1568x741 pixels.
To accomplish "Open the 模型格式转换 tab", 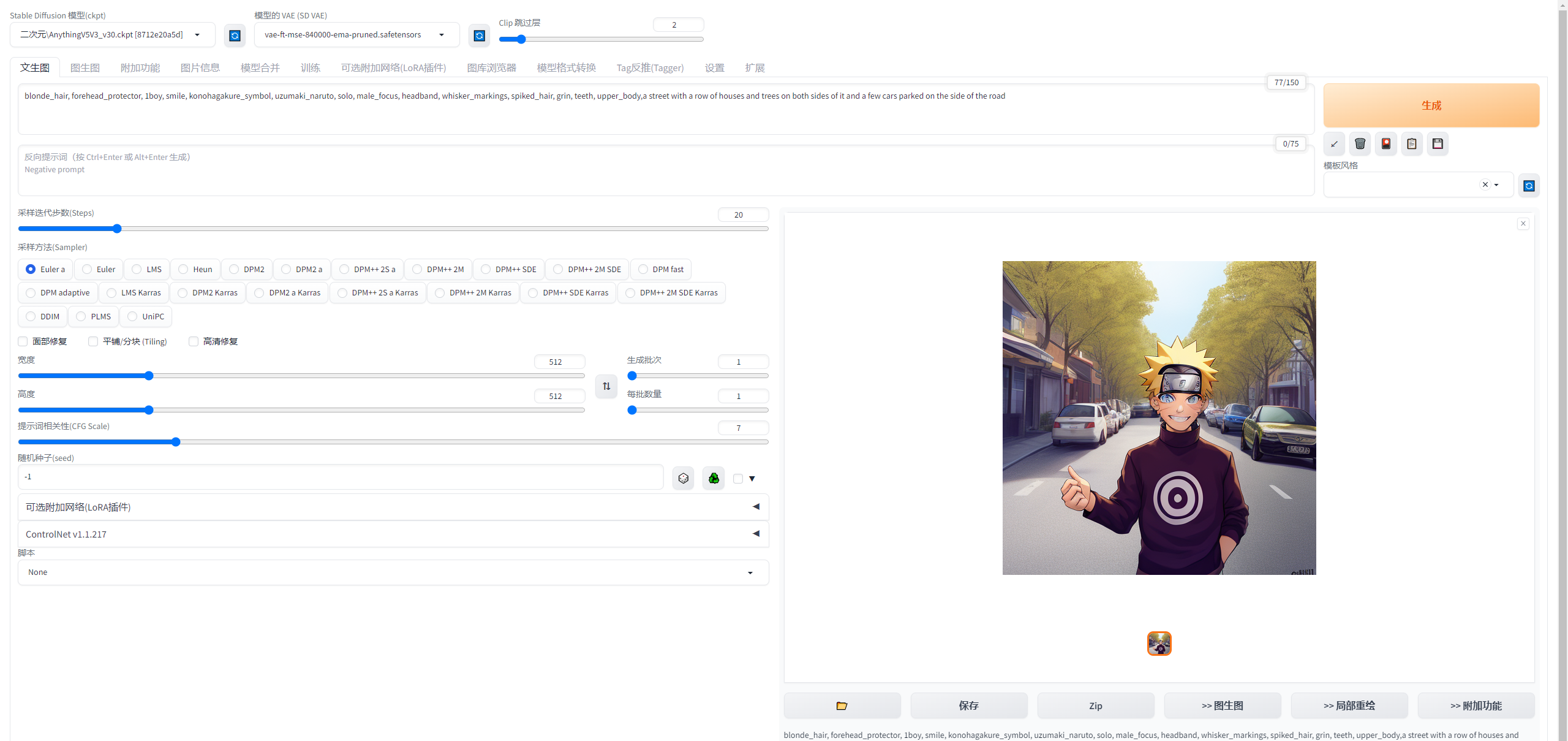I will (567, 67).
